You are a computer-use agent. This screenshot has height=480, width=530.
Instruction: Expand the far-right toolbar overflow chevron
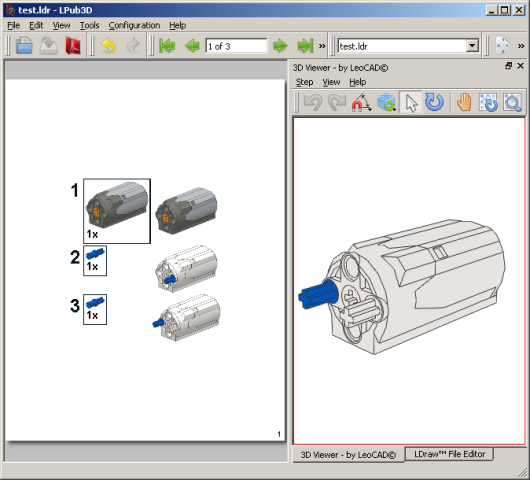(x=521, y=46)
